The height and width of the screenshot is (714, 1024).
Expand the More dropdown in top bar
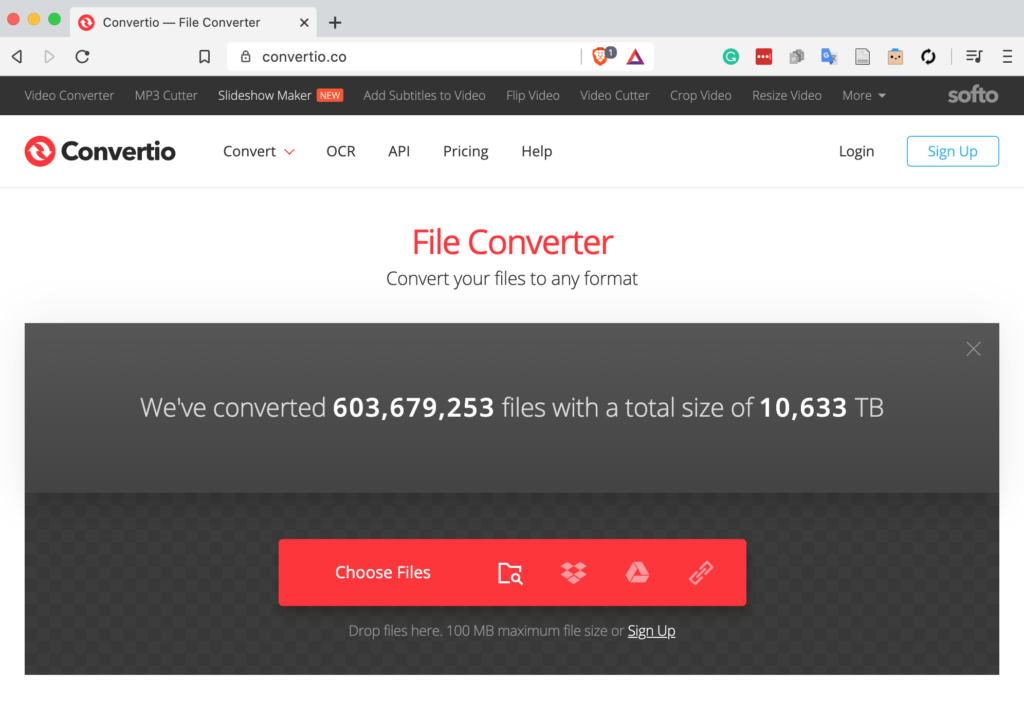(x=863, y=95)
